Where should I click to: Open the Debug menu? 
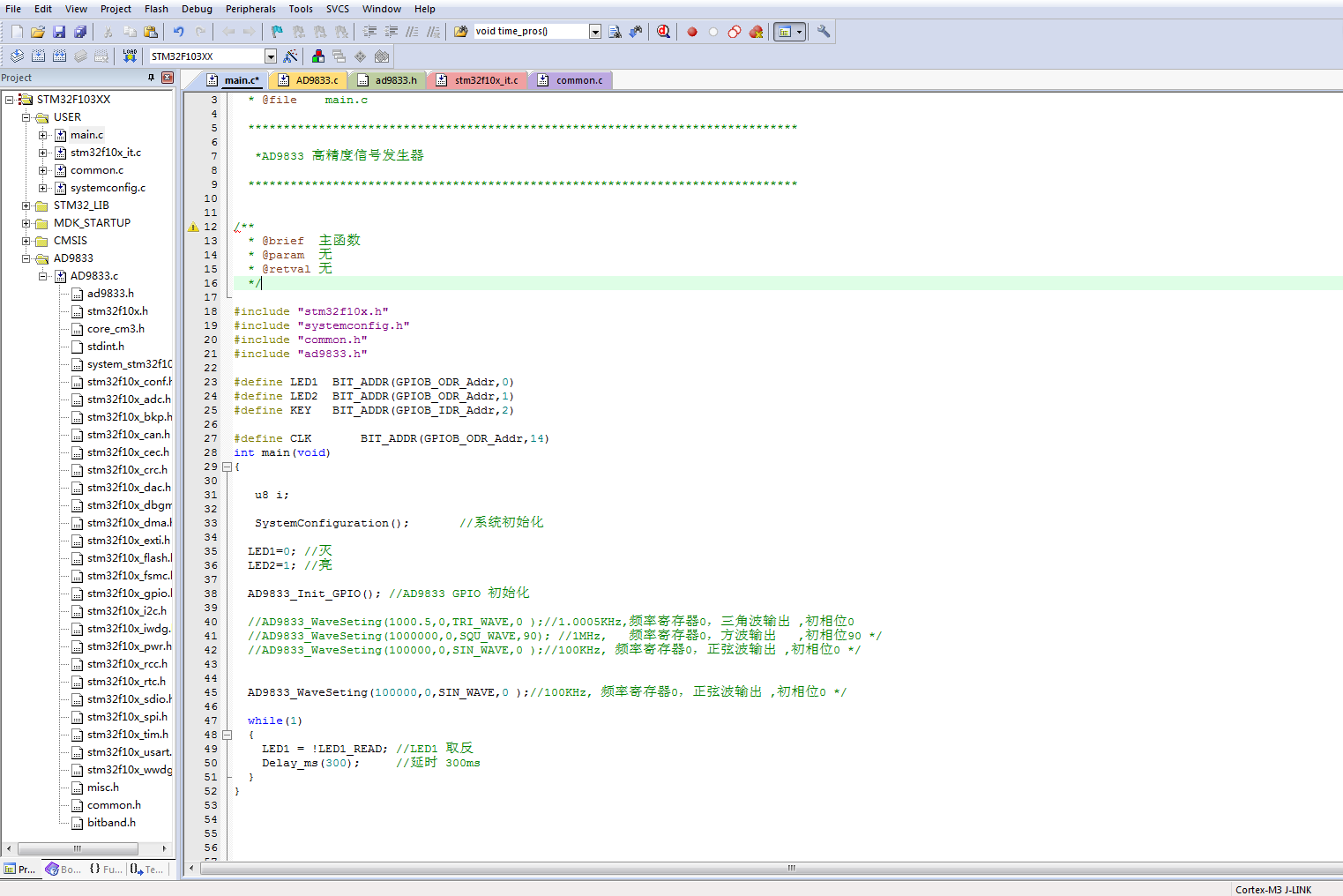(x=197, y=9)
